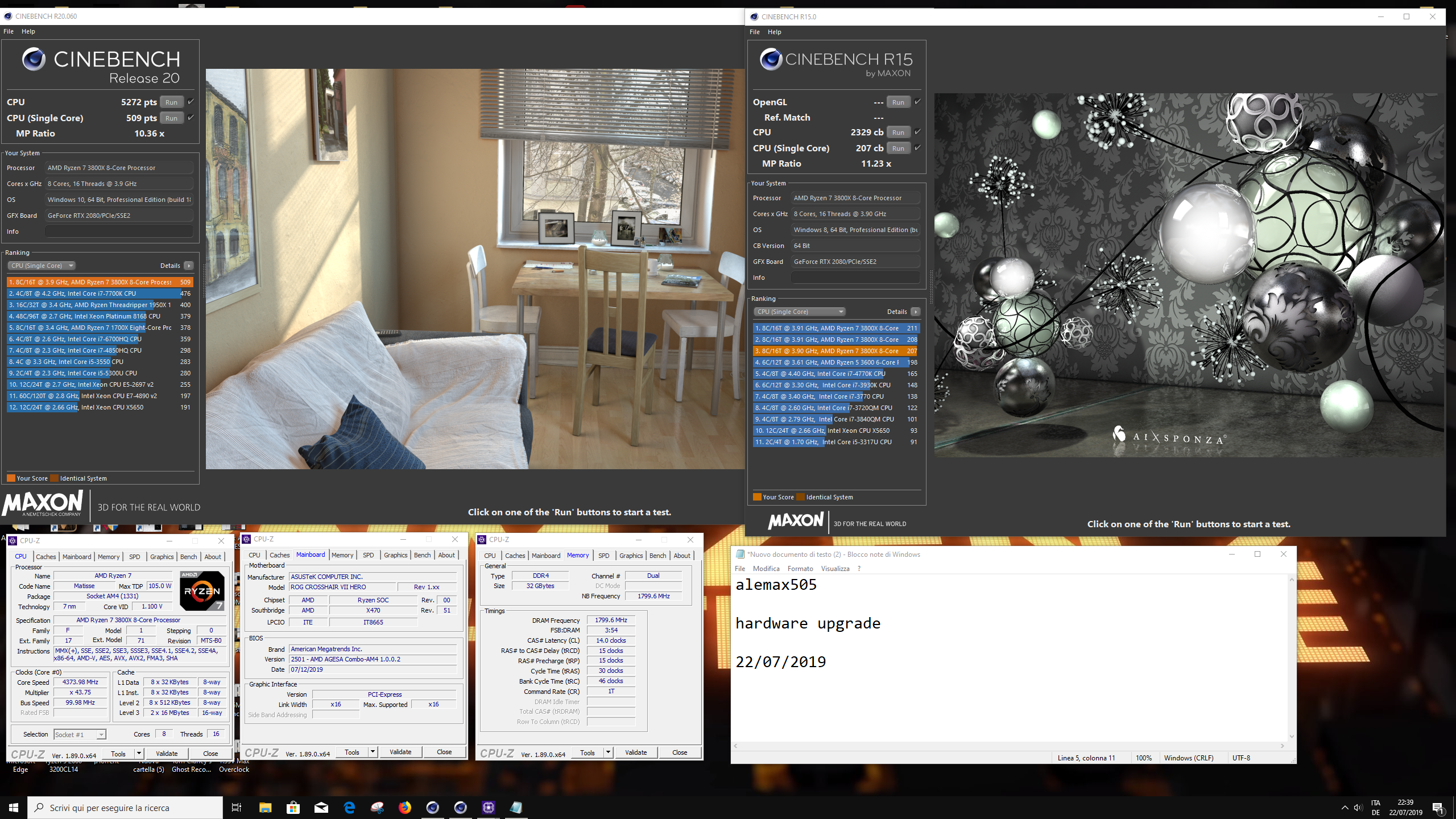
Task: Open File Explorer from the taskbar
Action: 265,808
